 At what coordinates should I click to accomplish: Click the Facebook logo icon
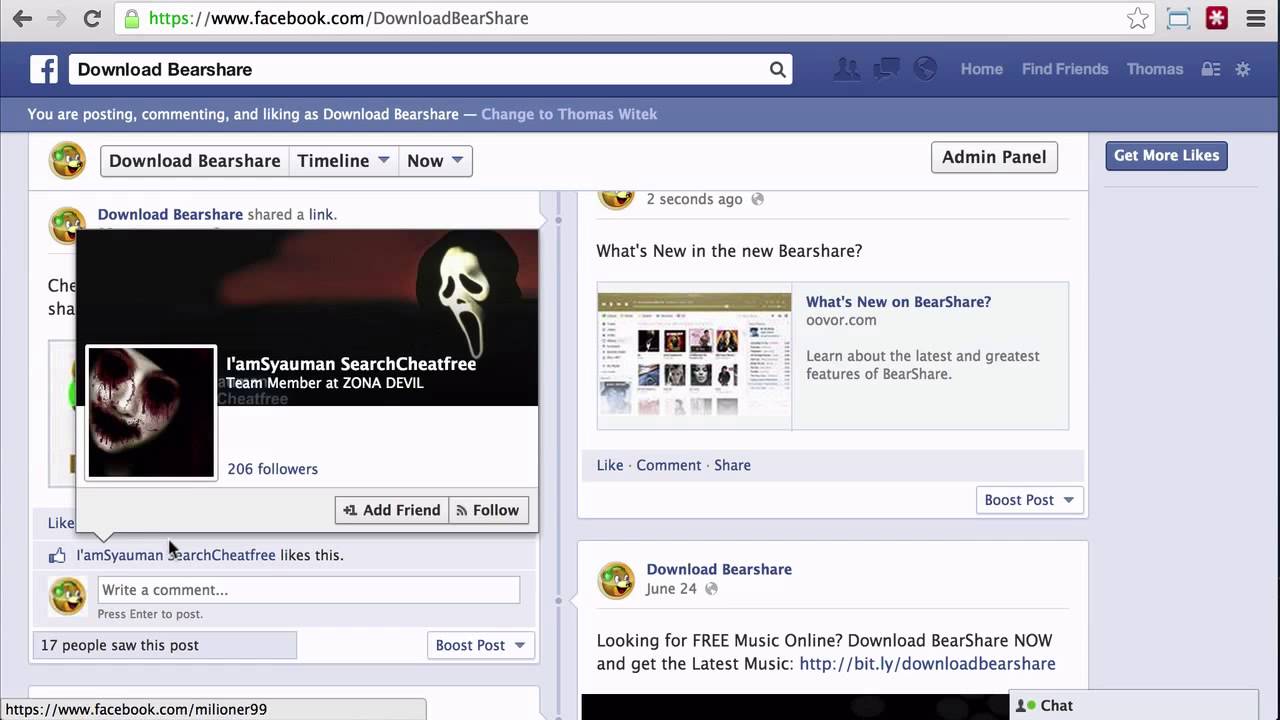coord(44,69)
